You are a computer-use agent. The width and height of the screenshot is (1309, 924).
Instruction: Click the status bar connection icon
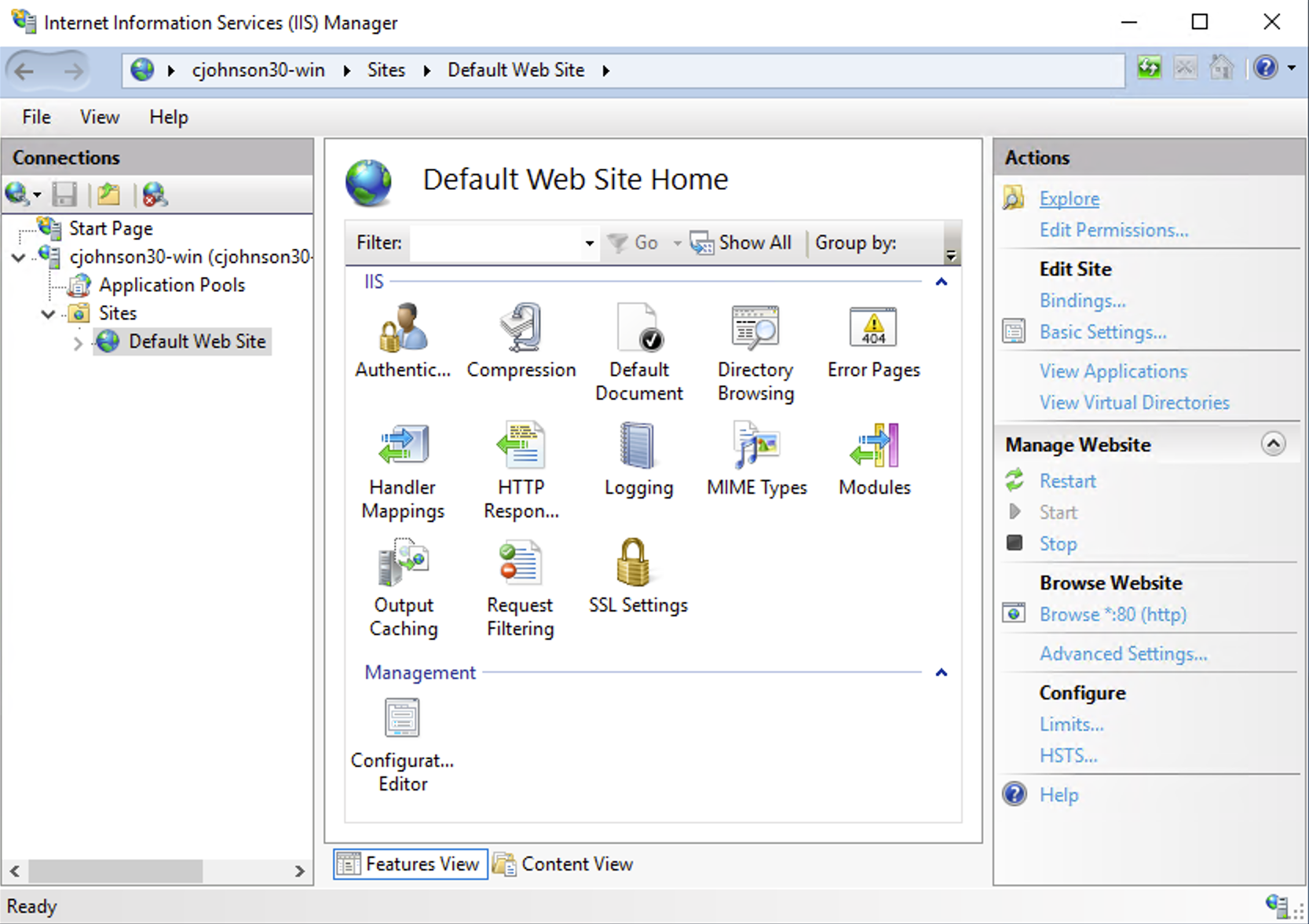pos(1277,906)
